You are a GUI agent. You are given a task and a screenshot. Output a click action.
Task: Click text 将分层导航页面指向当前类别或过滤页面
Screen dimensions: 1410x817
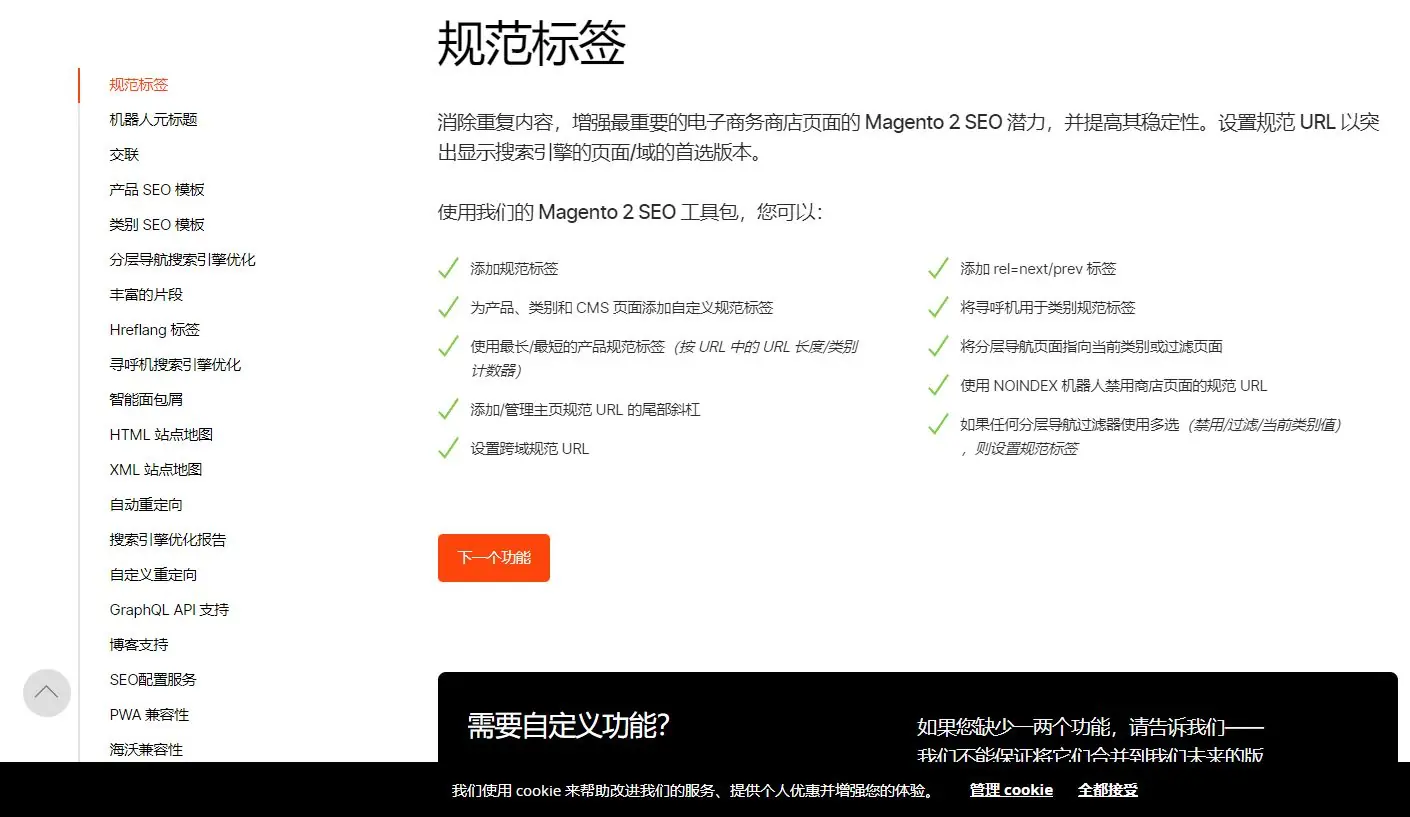(x=1091, y=347)
